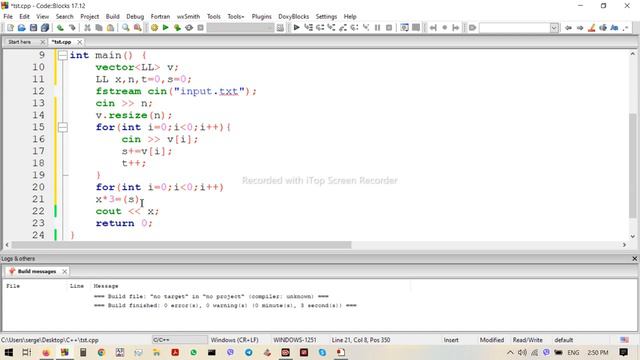The height and width of the screenshot is (360, 640).
Task: Open the Plugins menu
Action: (261, 16)
